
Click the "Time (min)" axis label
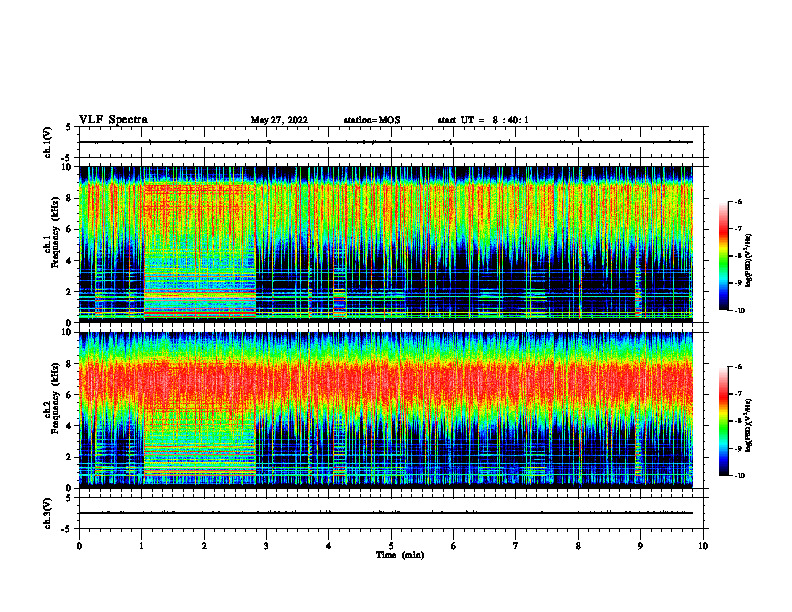point(400,555)
